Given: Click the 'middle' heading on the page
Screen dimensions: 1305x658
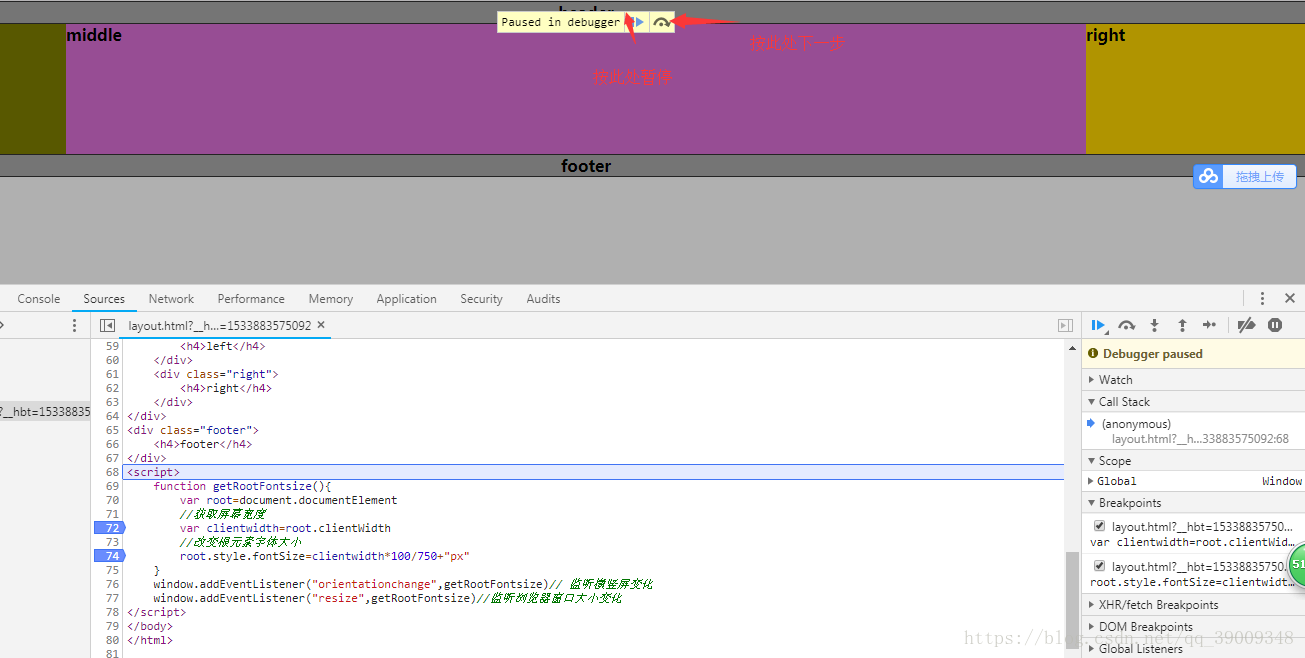Looking at the screenshot, I should pyautogui.click(x=94, y=35).
